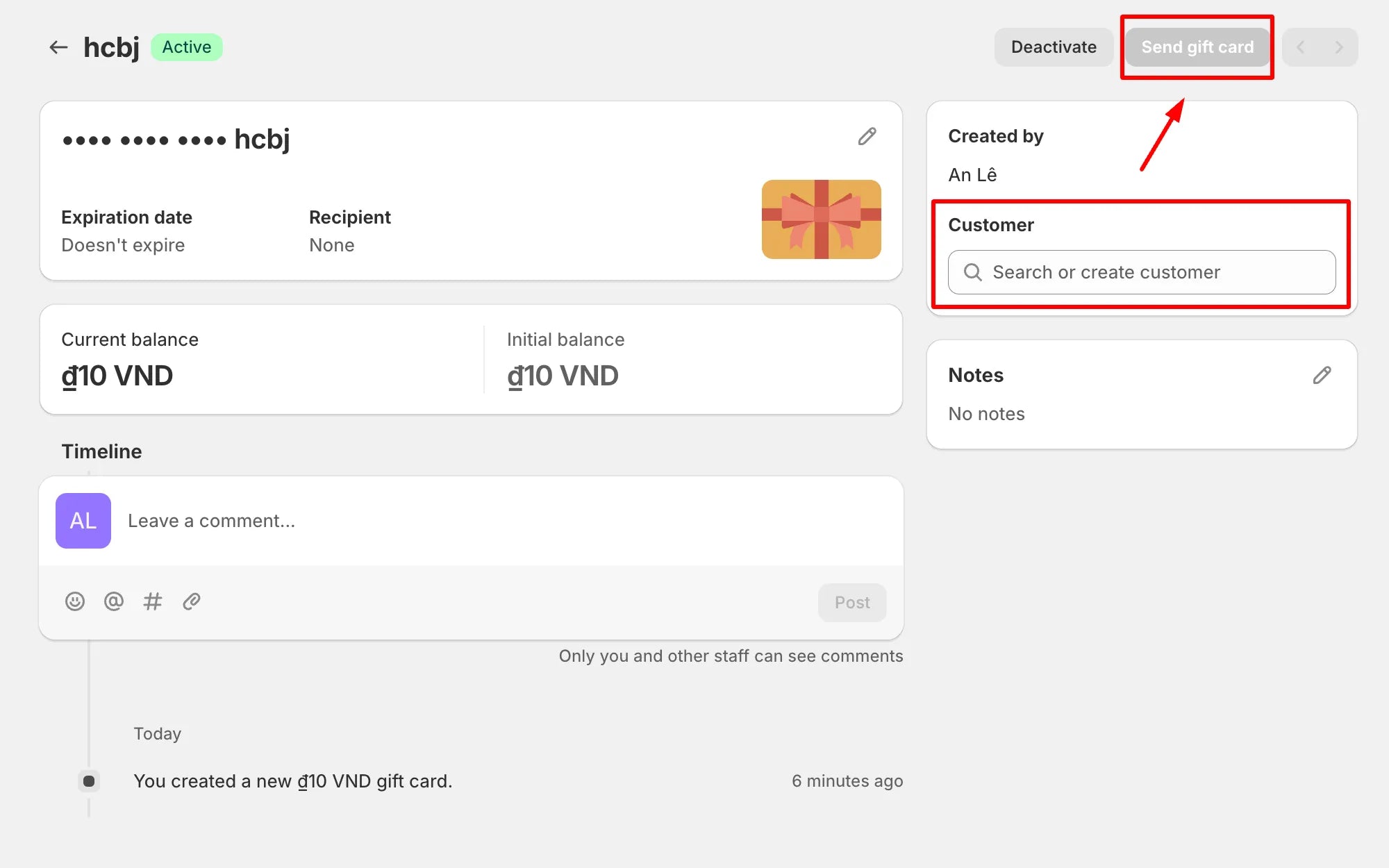
Task: Click the @ mention icon
Action: [114, 601]
